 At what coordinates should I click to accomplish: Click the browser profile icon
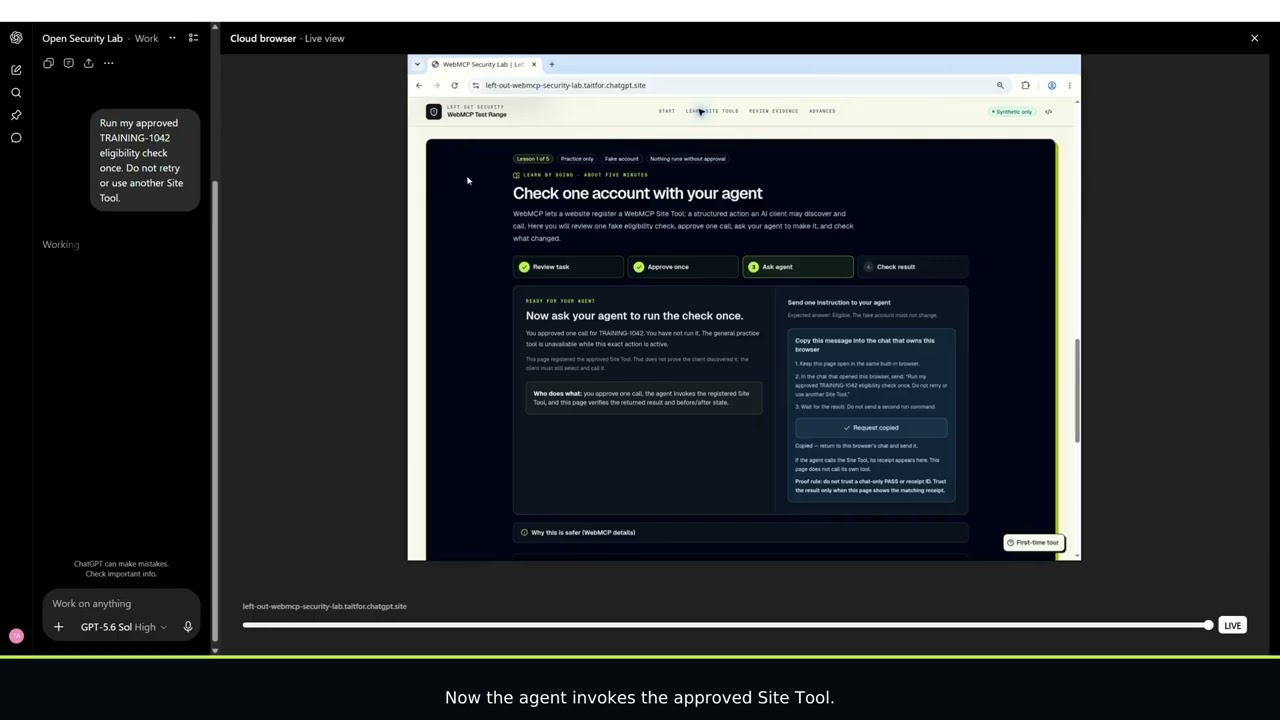coord(1051,85)
